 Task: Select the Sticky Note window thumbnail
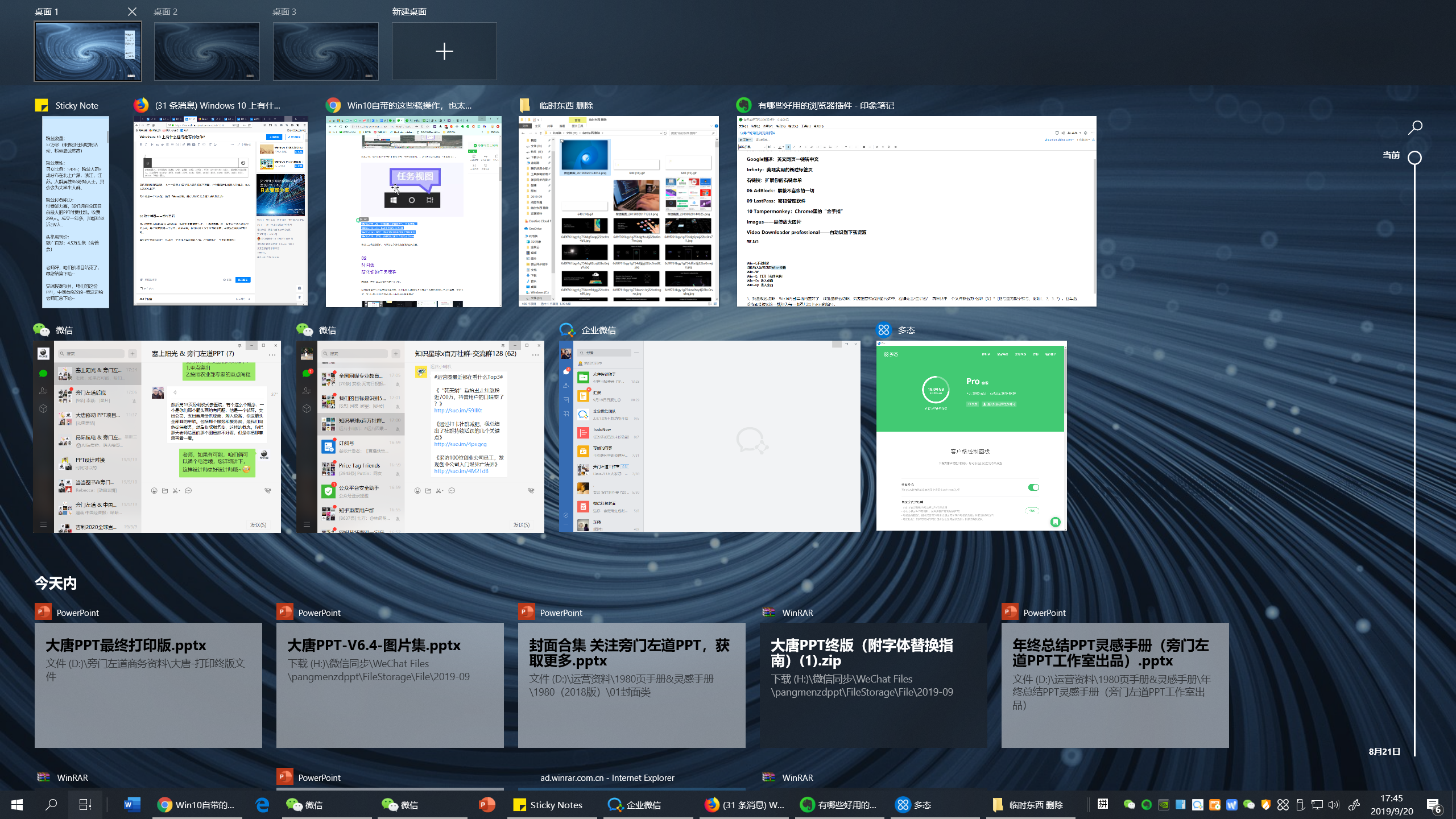(76, 212)
